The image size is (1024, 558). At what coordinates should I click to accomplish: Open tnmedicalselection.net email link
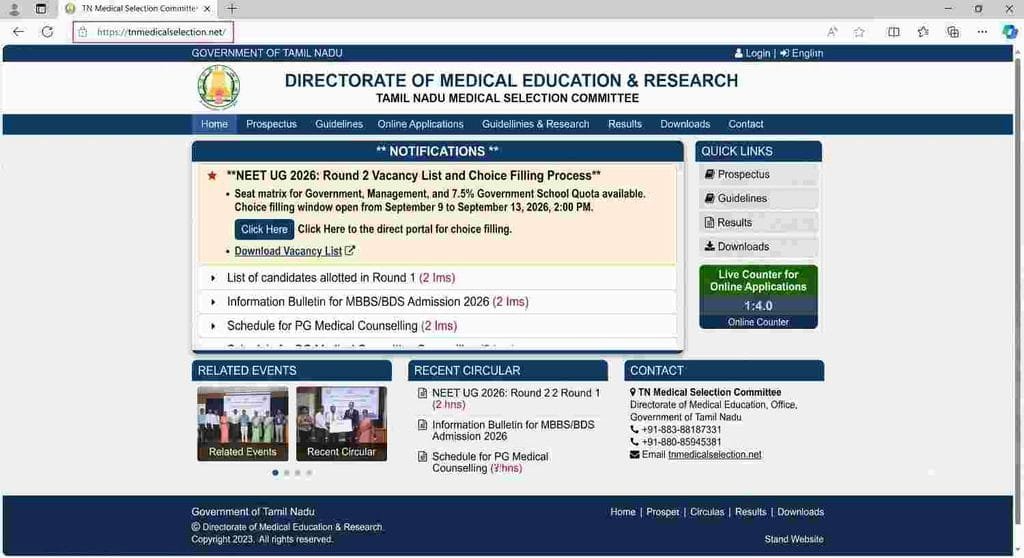pos(714,455)
